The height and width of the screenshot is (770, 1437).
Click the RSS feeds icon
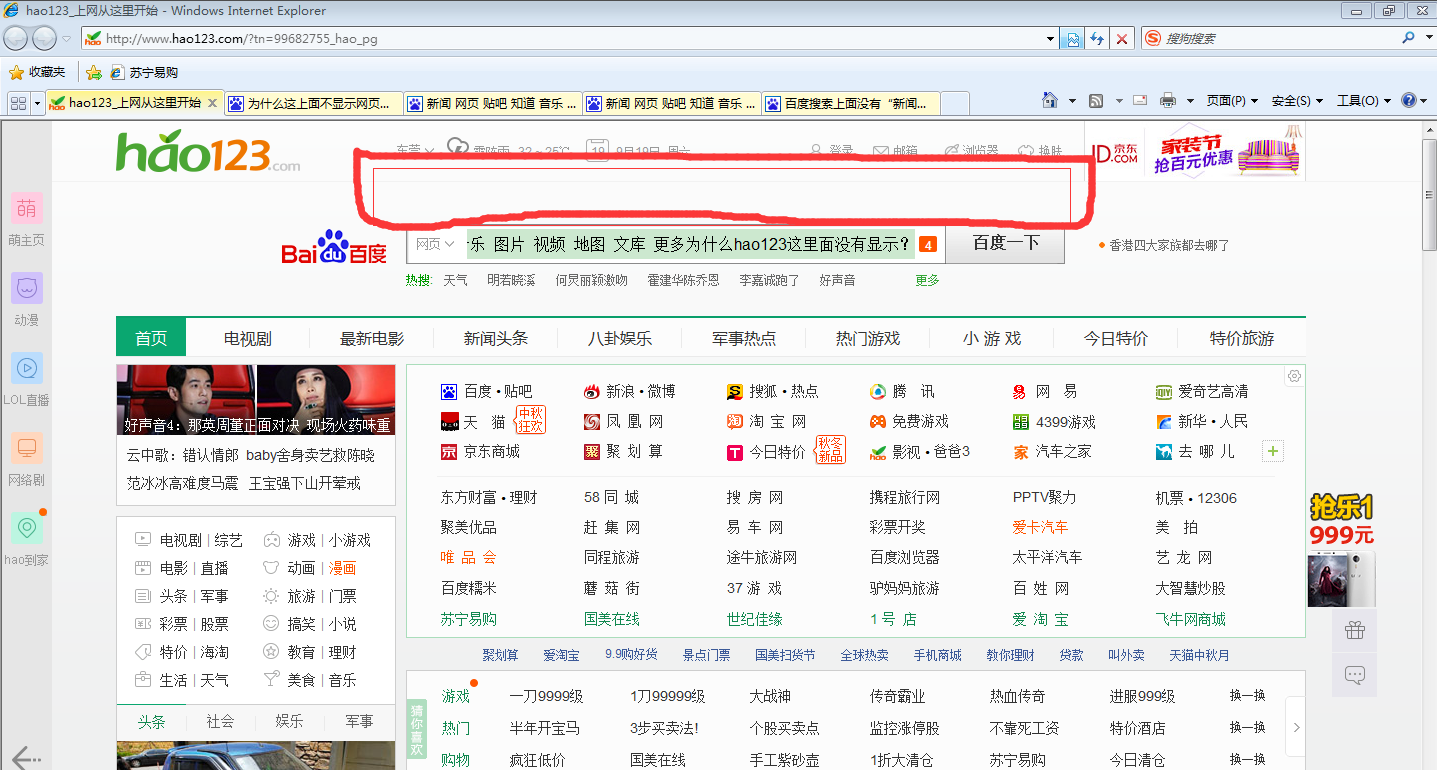click(1096, 100)
